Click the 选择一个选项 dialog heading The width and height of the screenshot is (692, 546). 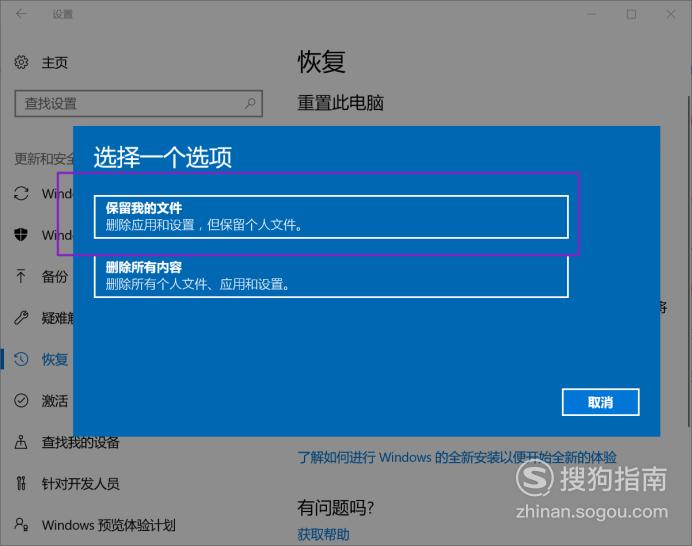(162, 157)
